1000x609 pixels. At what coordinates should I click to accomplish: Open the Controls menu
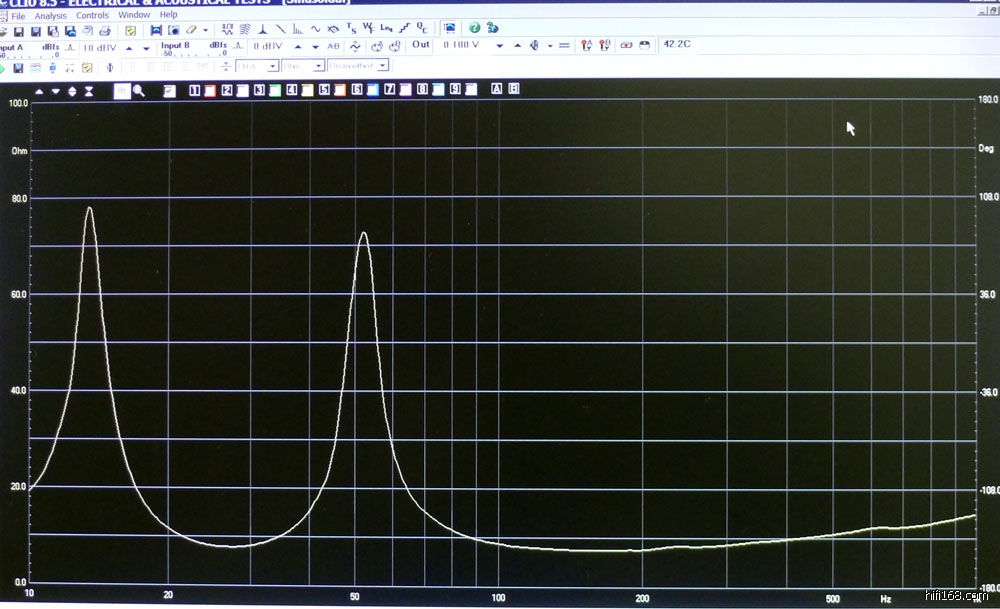pyautogui.click(x=93, y=16)
